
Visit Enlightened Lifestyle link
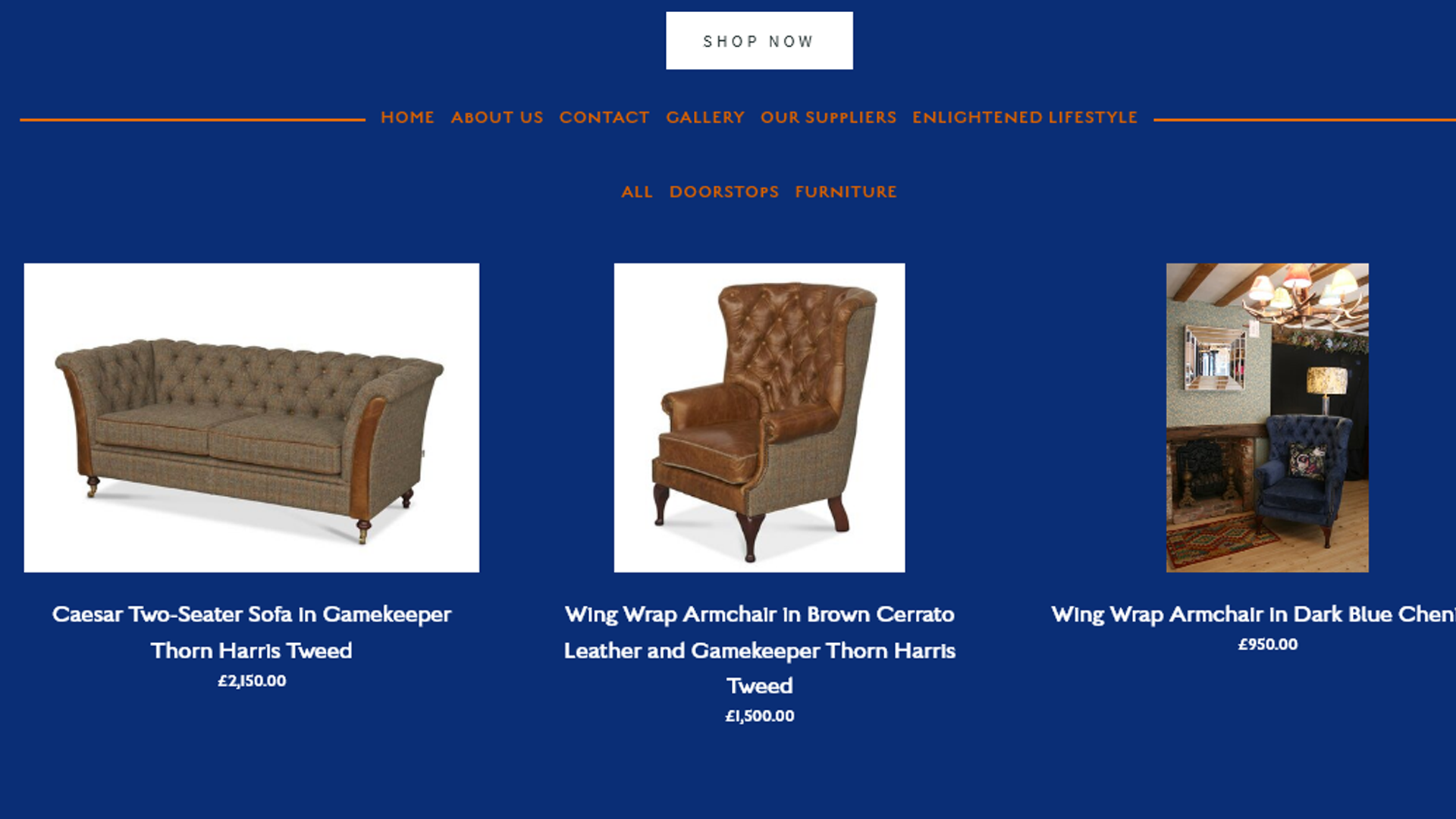pos(1025,118)
